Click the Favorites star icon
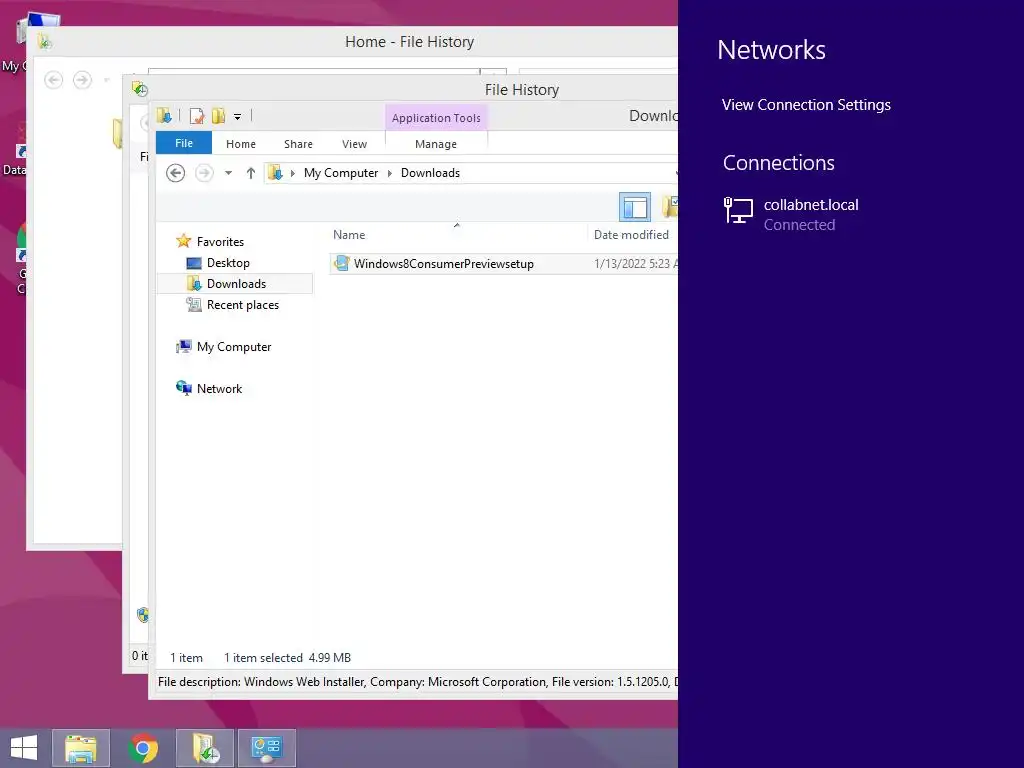 (184, 241)
